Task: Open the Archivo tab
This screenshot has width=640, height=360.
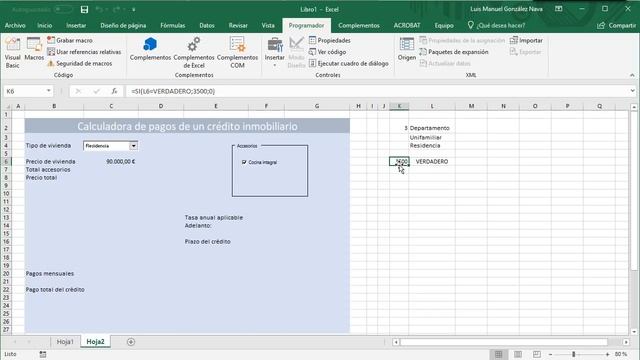Action: 15,25
